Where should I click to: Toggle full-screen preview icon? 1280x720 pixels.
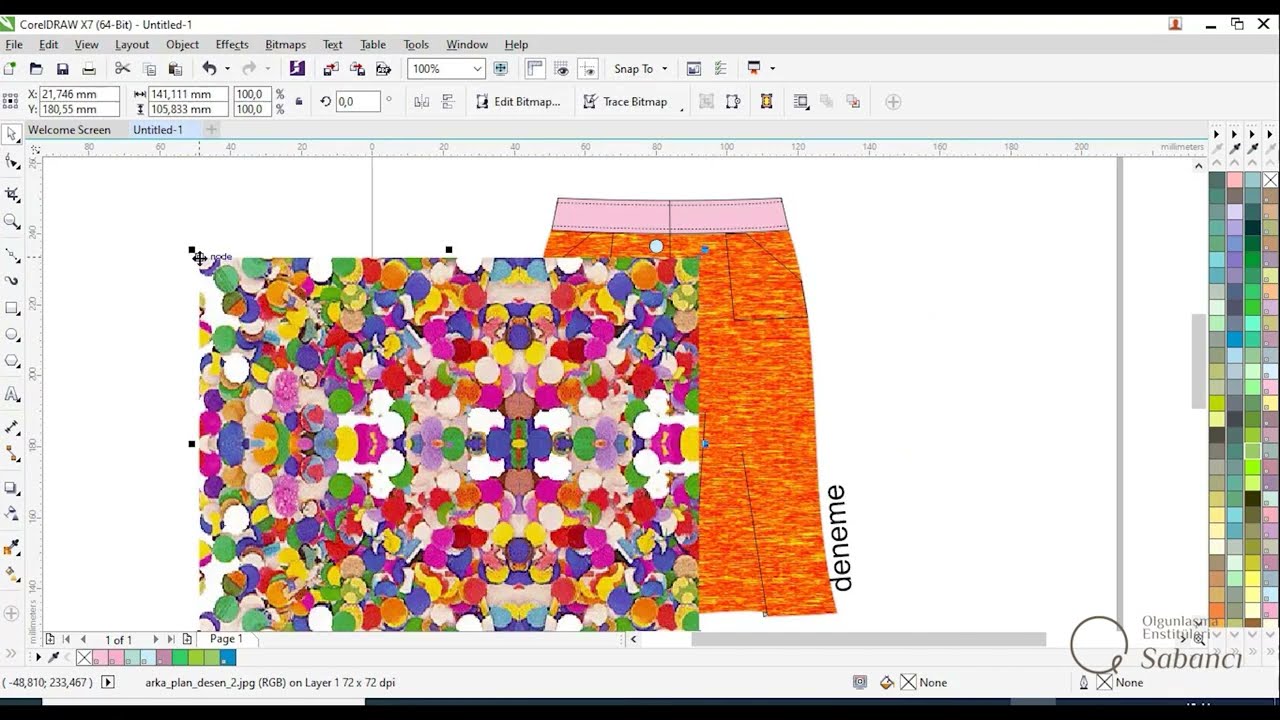(x=501, y=69)
